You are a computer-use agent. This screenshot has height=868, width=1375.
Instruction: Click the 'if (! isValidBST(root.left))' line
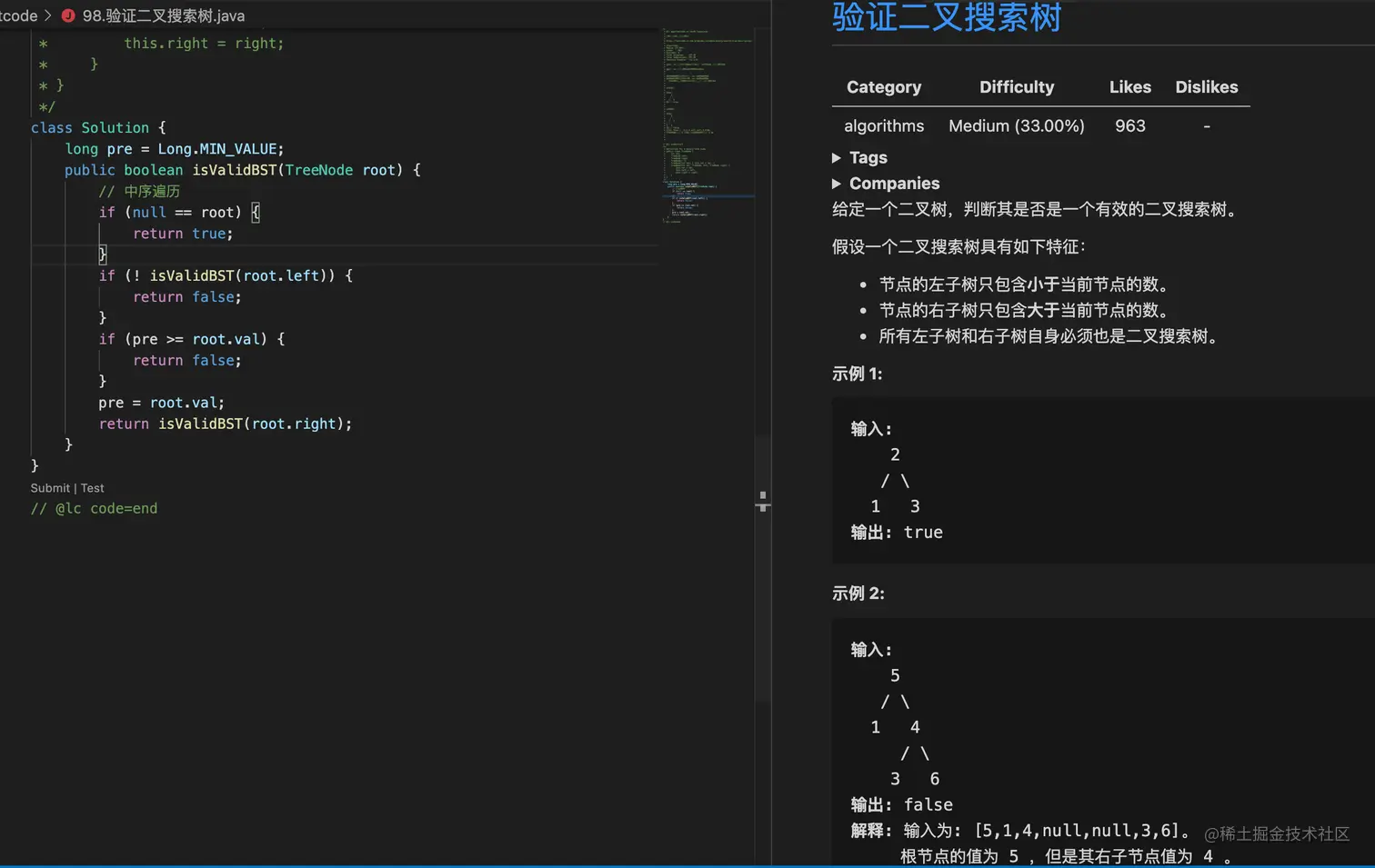[x=226, y=275]
